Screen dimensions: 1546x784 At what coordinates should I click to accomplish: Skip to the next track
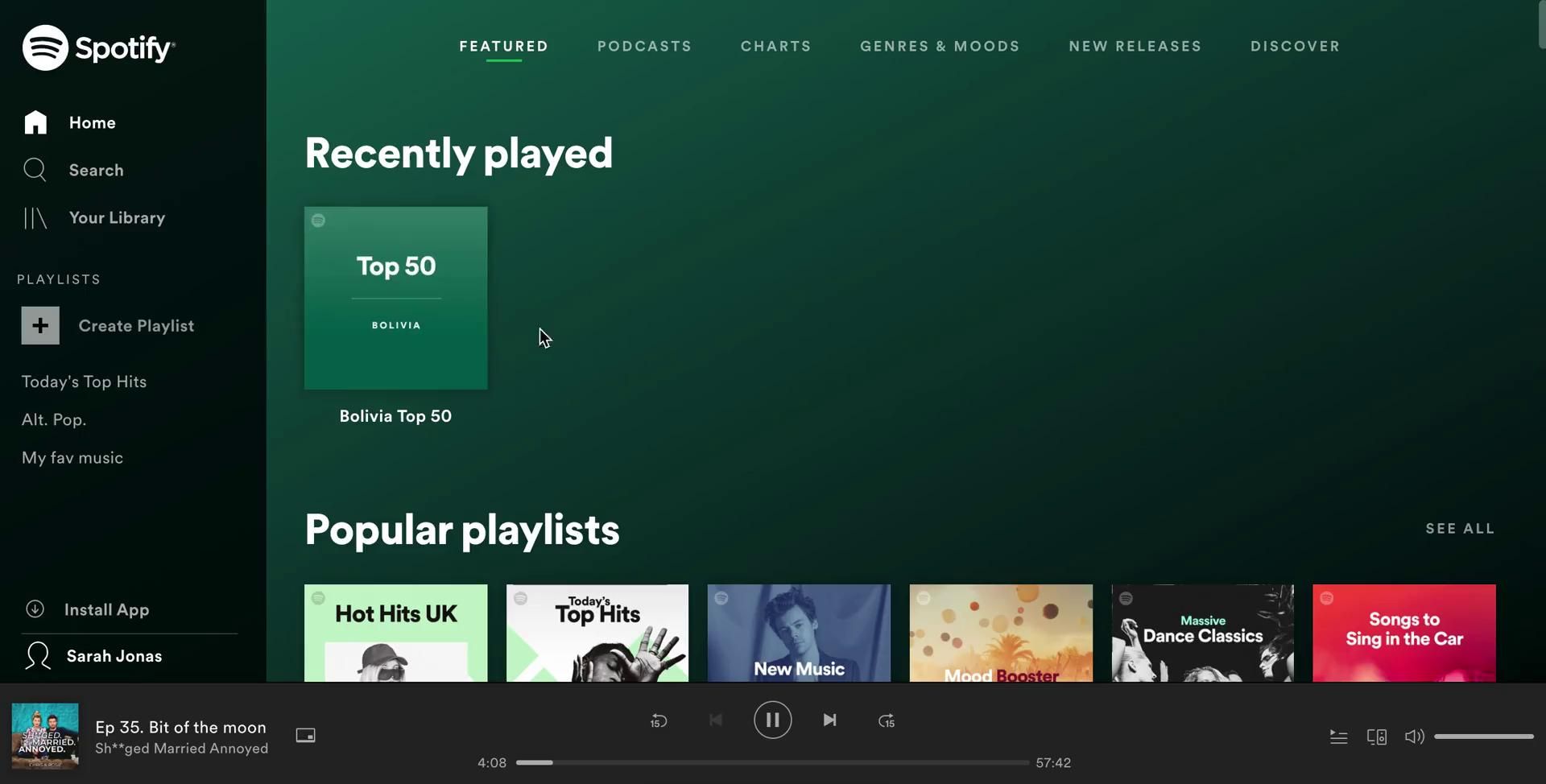[829, 720]
